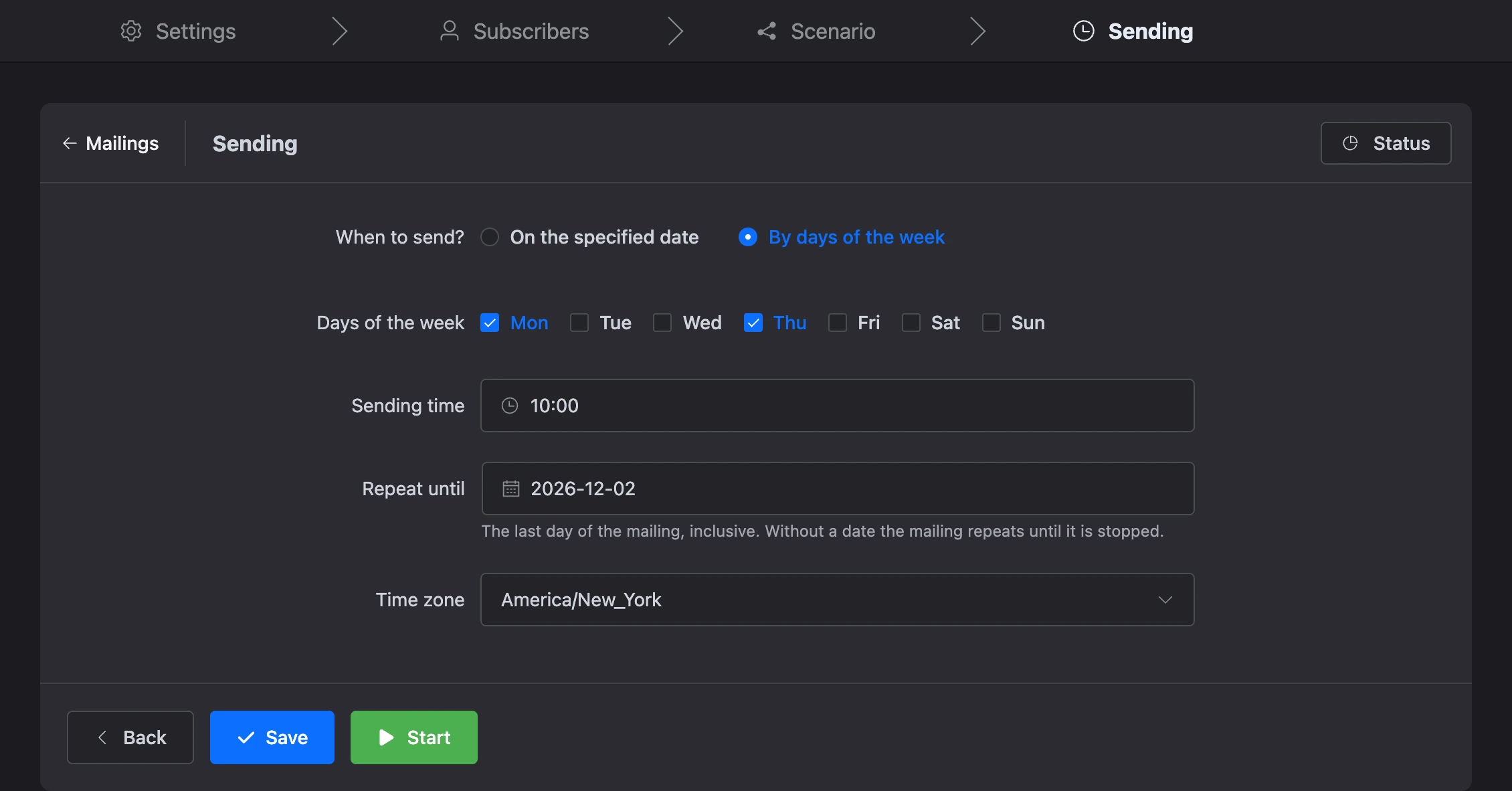1512x791 pixels.
Task: Go to the Scenario step tab
Action: [816, 31]
